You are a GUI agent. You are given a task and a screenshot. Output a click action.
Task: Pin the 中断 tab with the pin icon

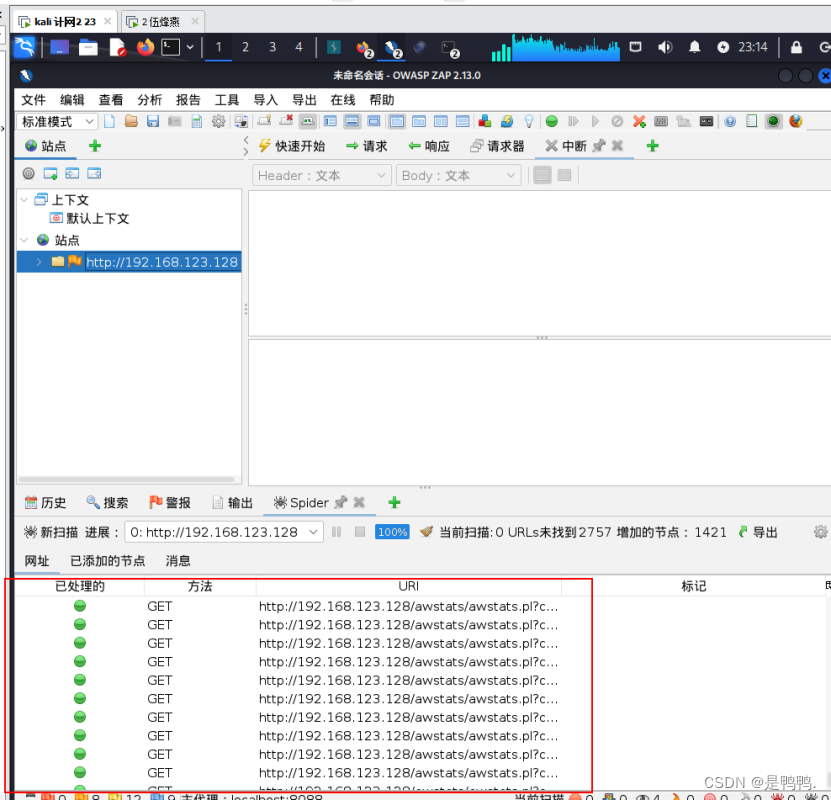tap(599, 146)
